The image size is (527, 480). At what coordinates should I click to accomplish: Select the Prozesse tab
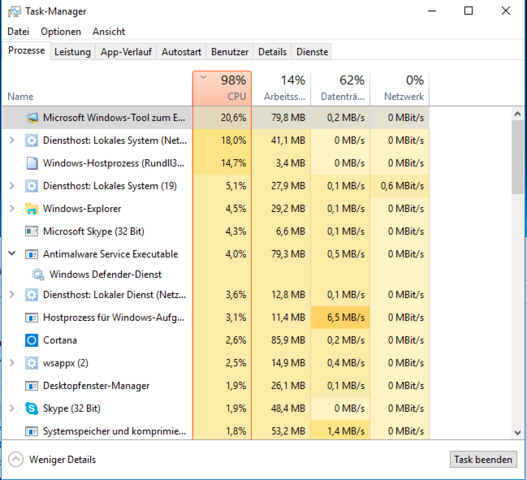(x=26, y=50)
